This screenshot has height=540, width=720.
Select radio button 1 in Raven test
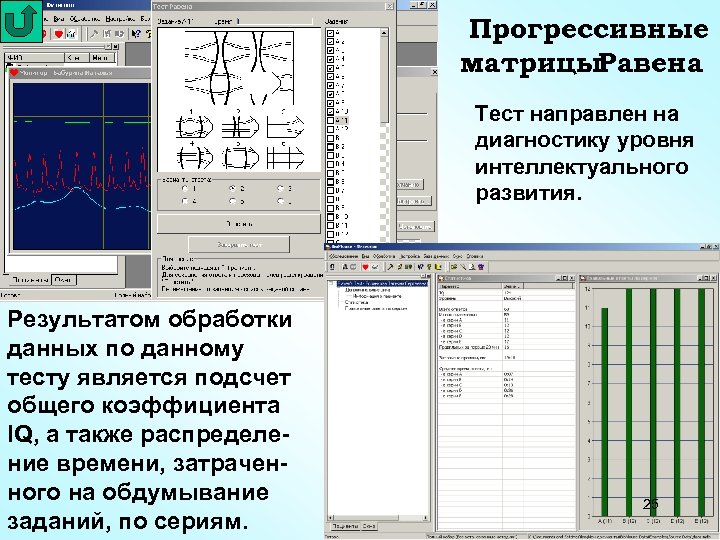coord(185,188)
